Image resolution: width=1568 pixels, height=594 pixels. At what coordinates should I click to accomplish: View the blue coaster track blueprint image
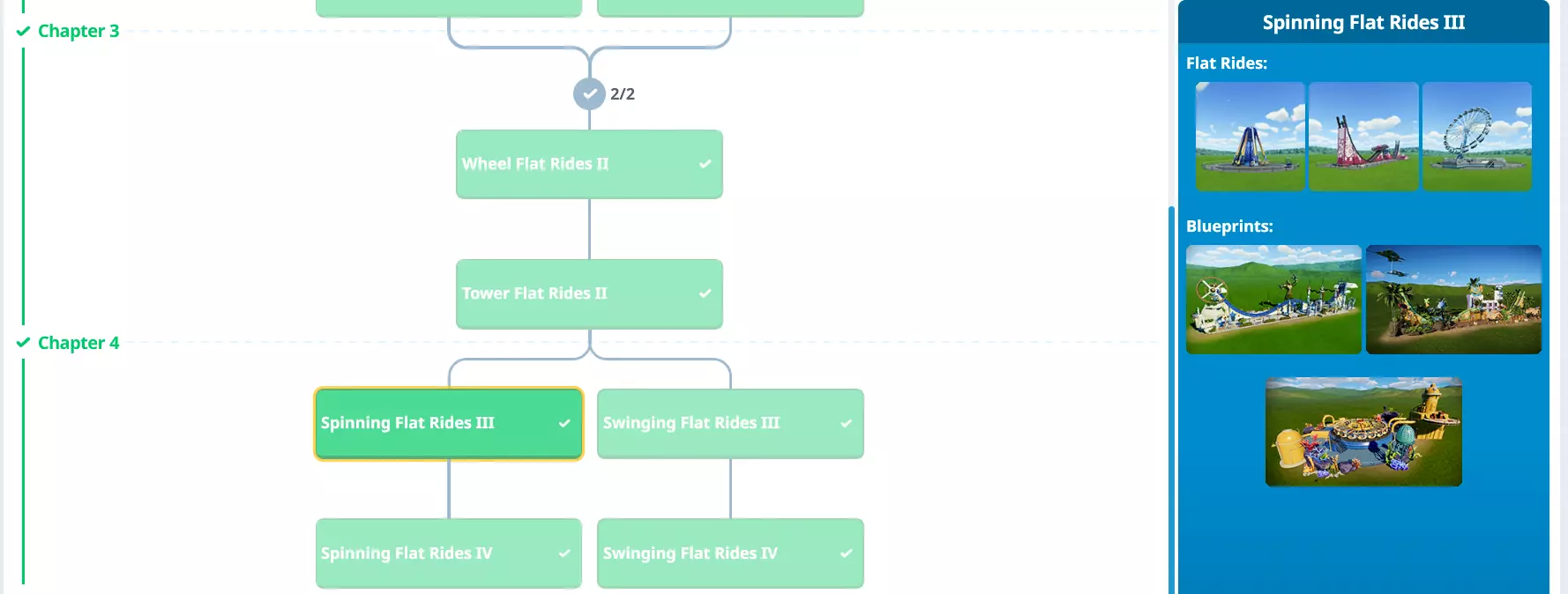(x=1273, y=300)
